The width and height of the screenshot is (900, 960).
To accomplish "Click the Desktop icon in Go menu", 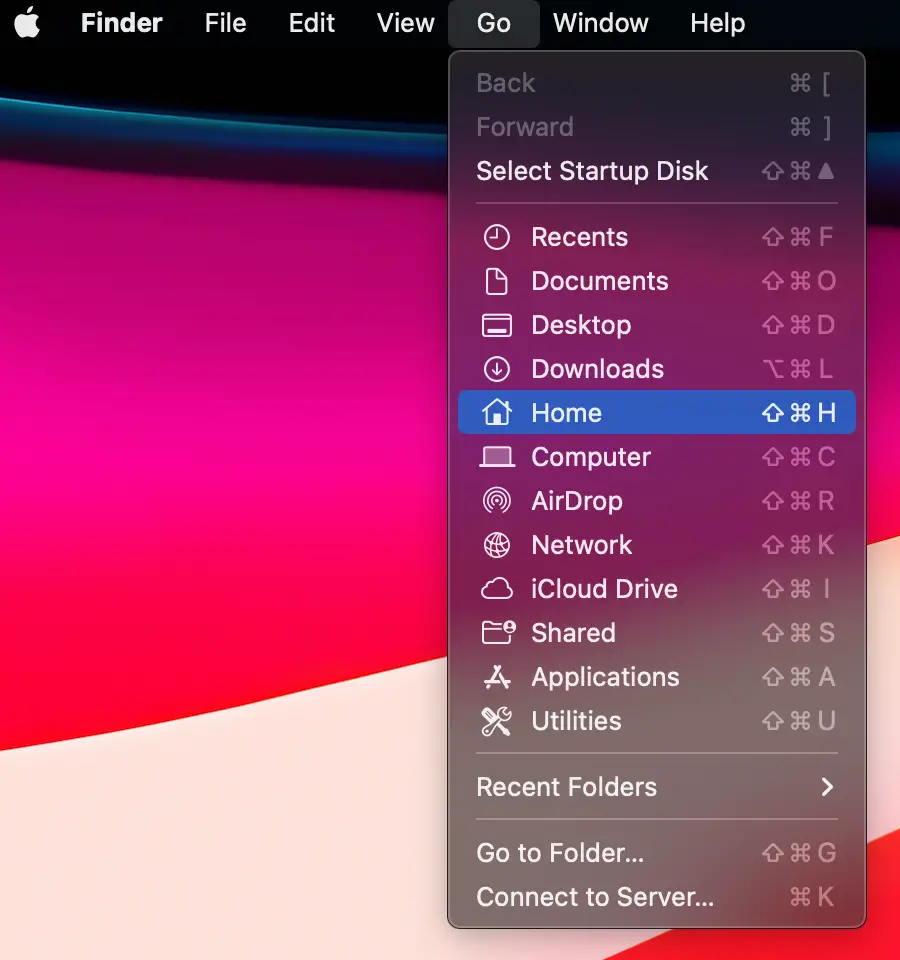I will pos(497,325).
